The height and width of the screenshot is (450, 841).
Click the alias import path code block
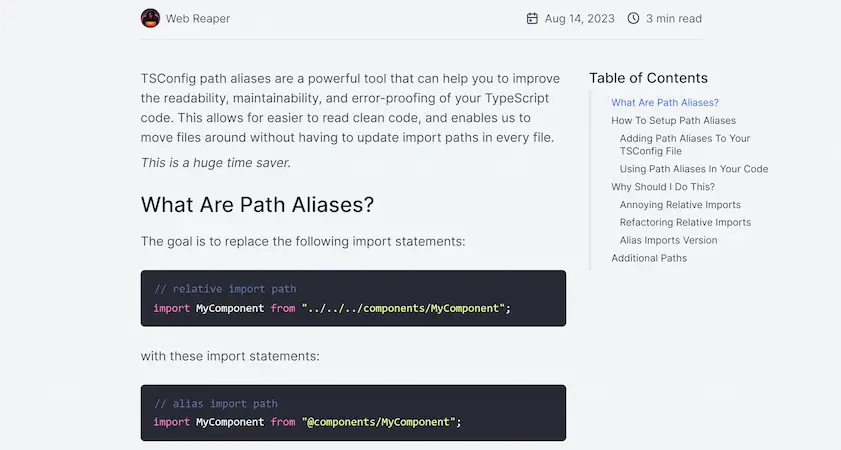[x=353, y=412]
